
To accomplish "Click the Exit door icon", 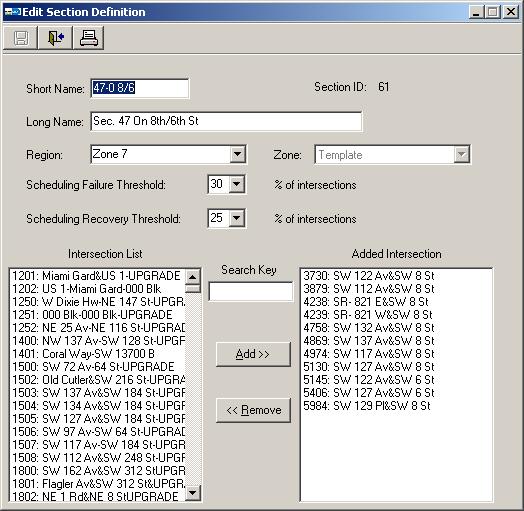I will point(55,38).
